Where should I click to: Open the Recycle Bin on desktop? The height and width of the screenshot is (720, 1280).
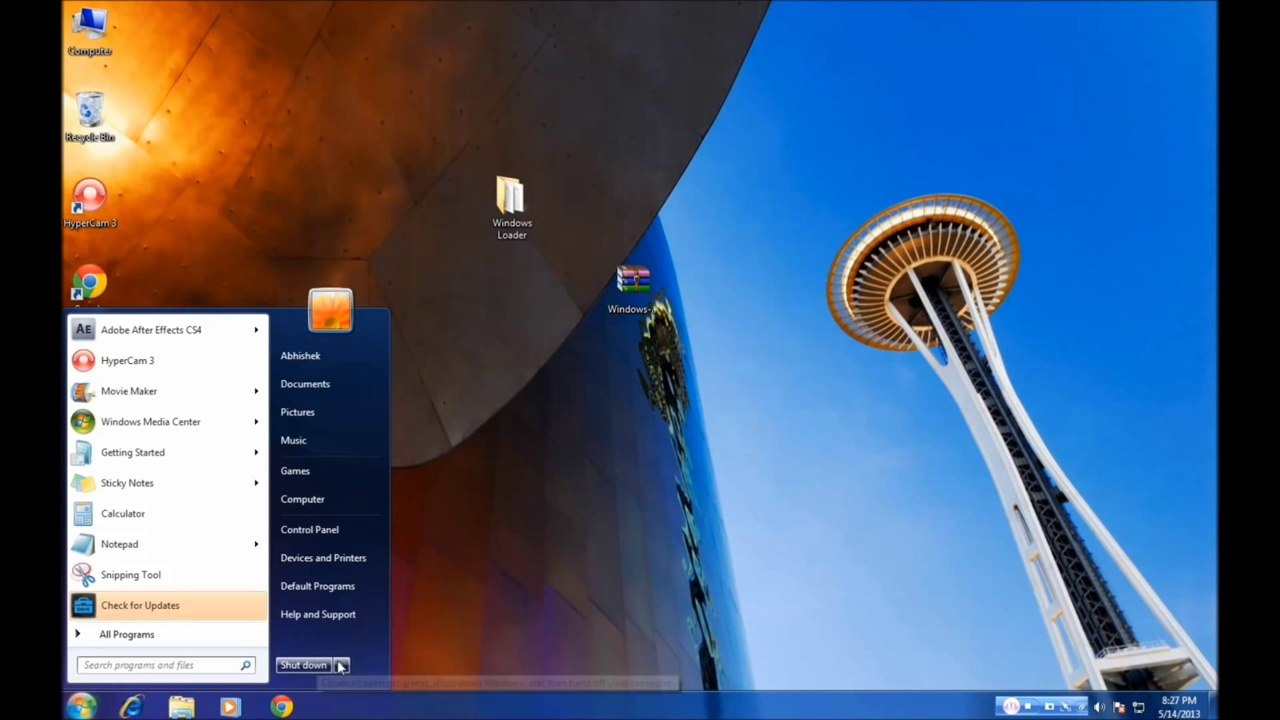coord(89,117)
